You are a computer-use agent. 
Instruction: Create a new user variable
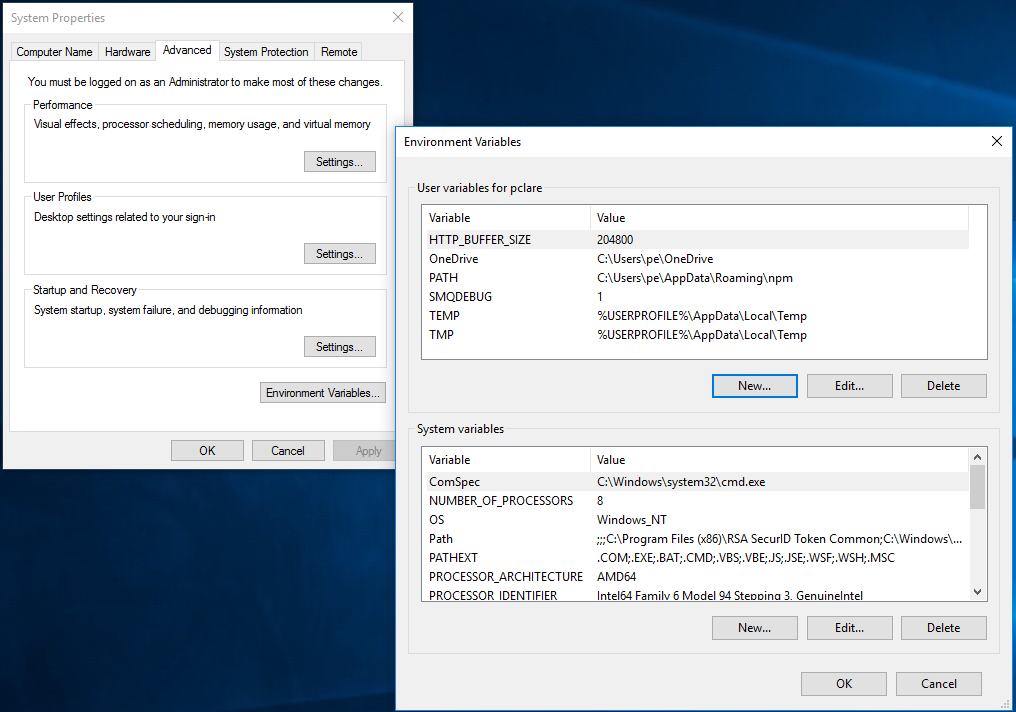[x=754, y=385]
